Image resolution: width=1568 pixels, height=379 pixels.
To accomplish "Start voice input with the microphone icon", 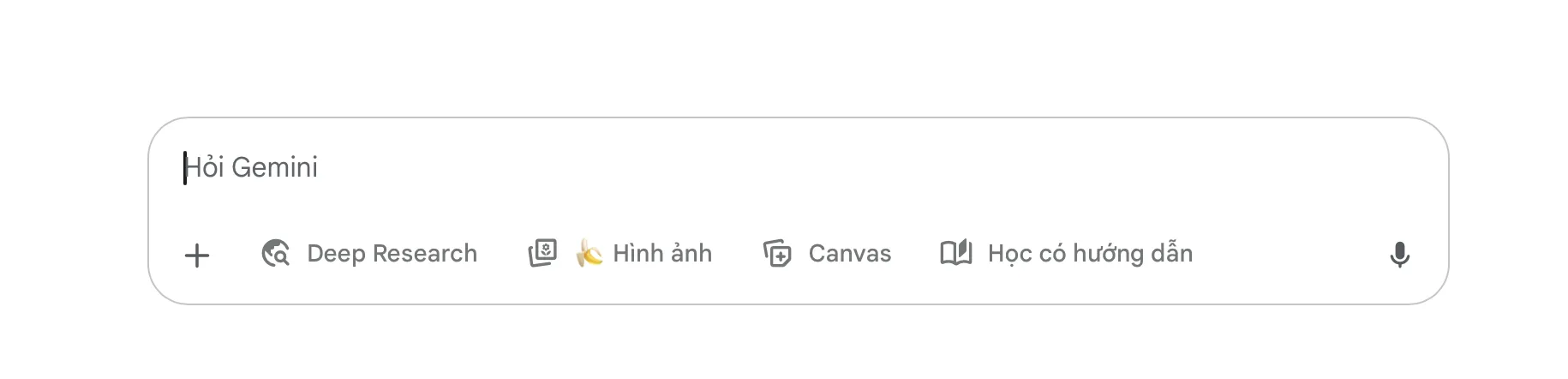I will pos(1399,255).
